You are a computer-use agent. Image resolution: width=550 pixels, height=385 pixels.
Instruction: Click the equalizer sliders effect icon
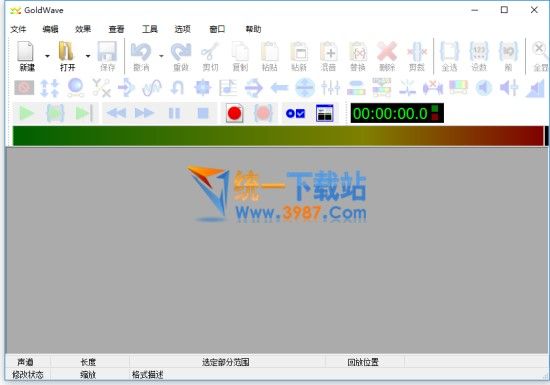click(x=330, y=88)
